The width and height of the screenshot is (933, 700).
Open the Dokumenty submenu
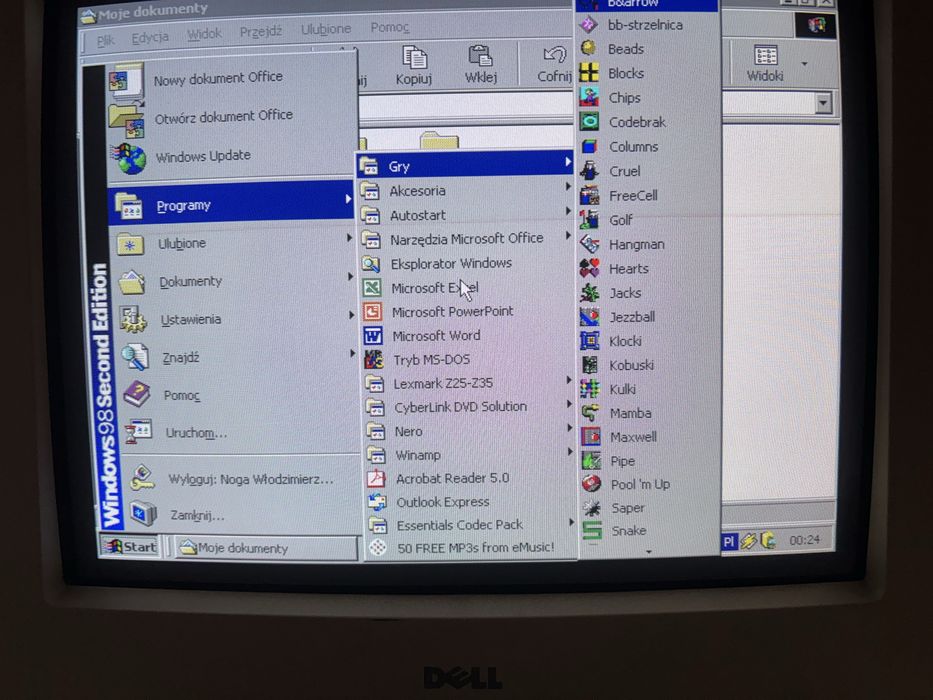[233, 282]
